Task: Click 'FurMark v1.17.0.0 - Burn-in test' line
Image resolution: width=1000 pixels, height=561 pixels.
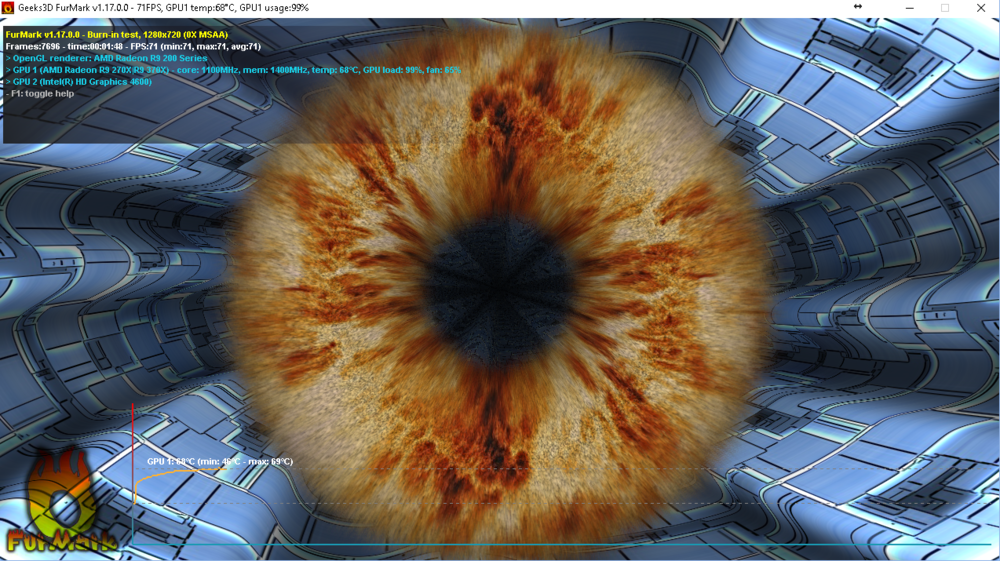Action: tap(117, 34)
